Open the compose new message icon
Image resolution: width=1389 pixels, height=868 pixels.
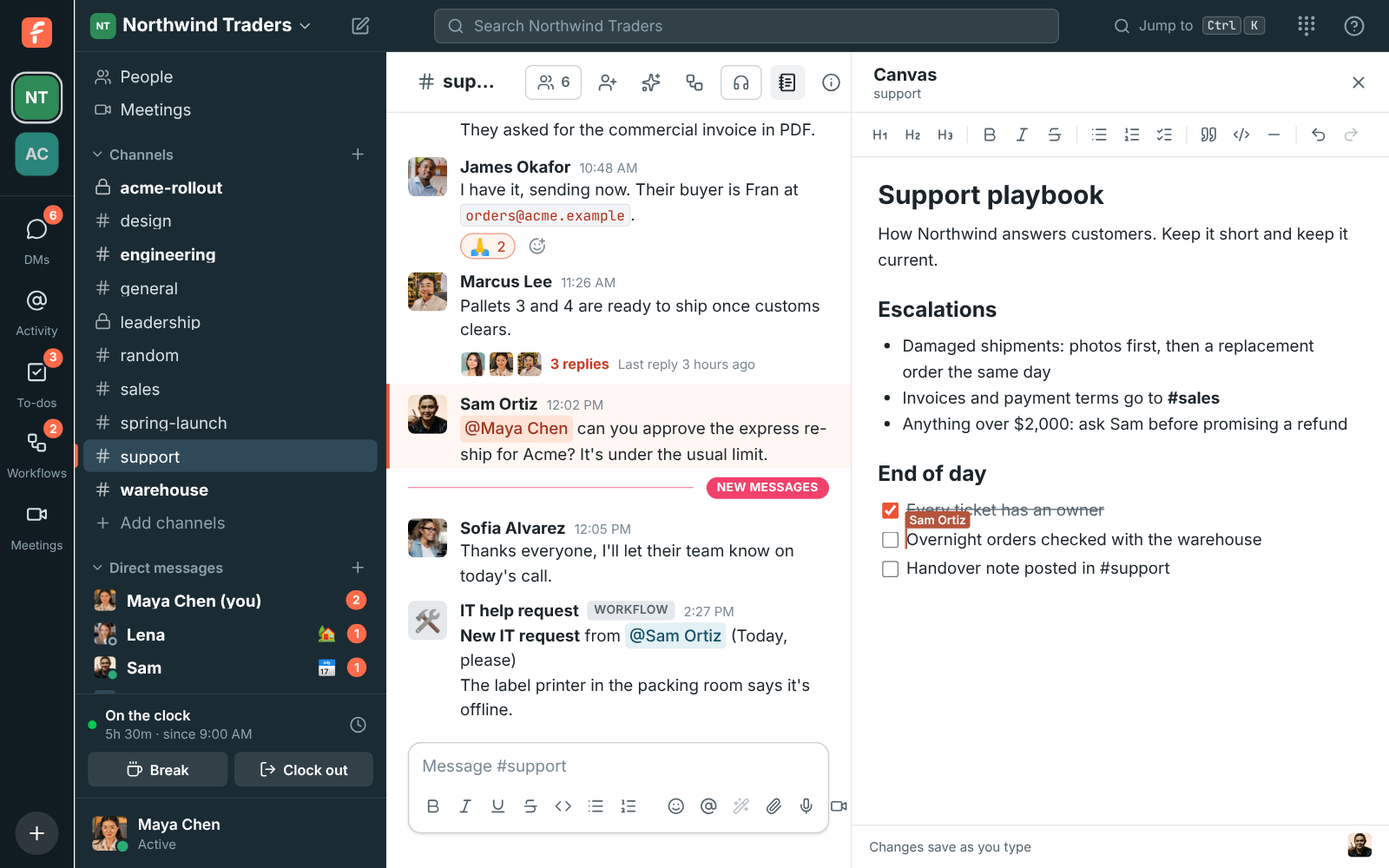point(360,26)
